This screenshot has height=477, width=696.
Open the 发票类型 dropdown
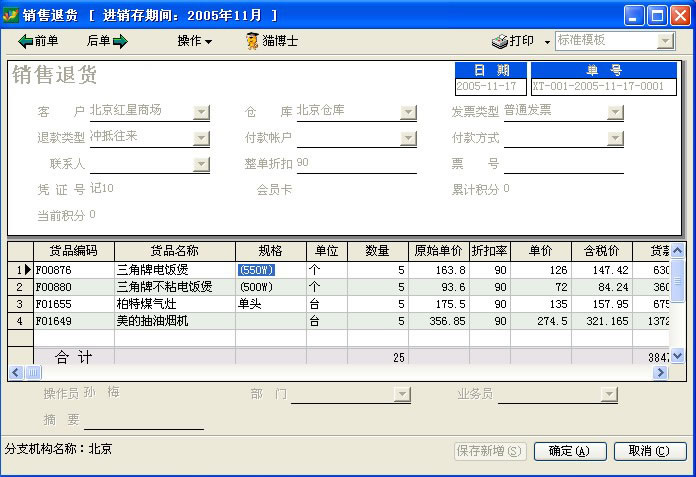615,112
